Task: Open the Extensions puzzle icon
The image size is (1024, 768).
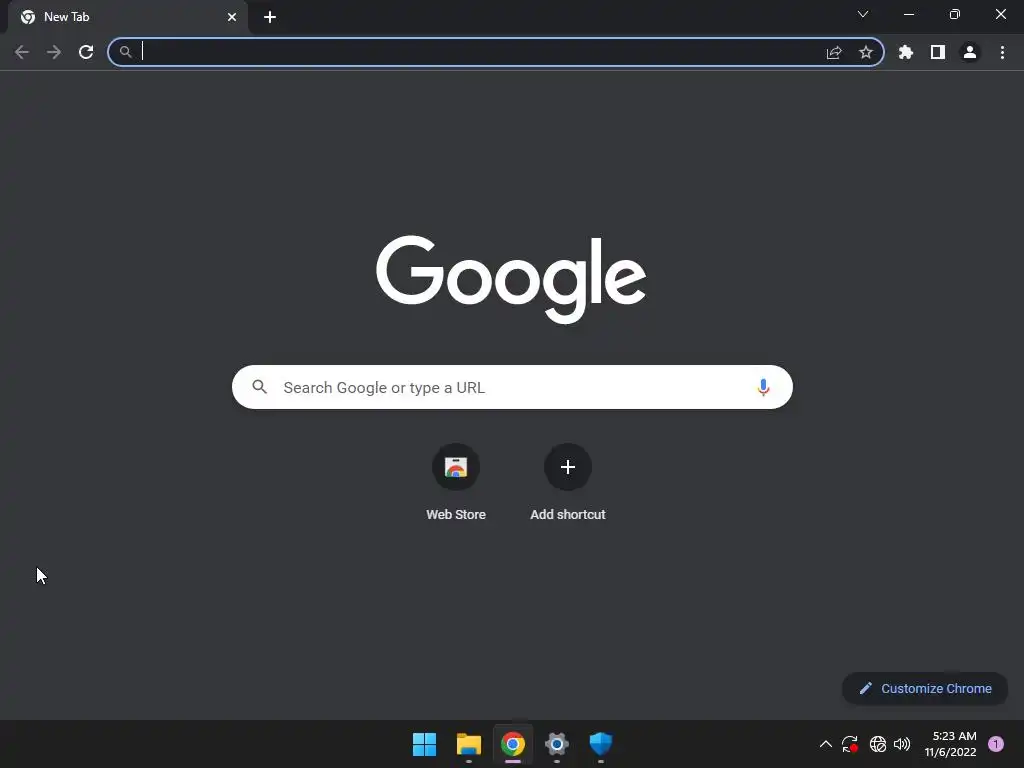Action: point(906,52)
